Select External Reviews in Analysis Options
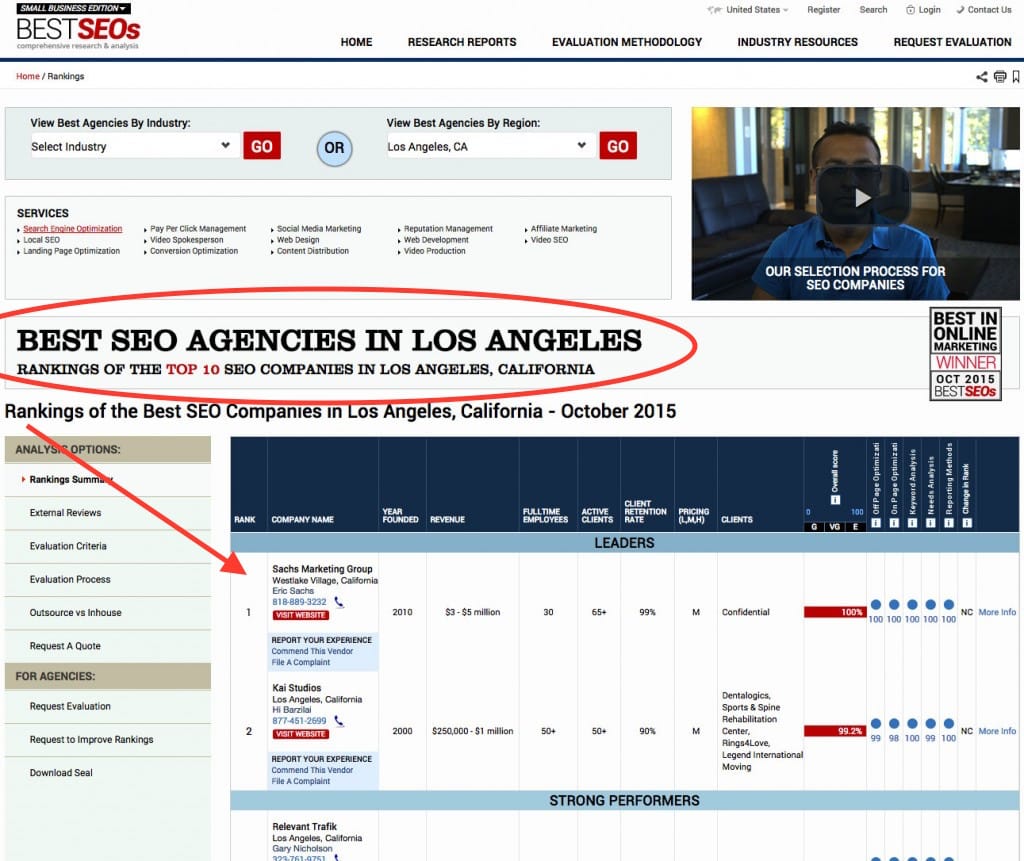1024x861 pixels. pyautogui.click(x=66, y=513)
